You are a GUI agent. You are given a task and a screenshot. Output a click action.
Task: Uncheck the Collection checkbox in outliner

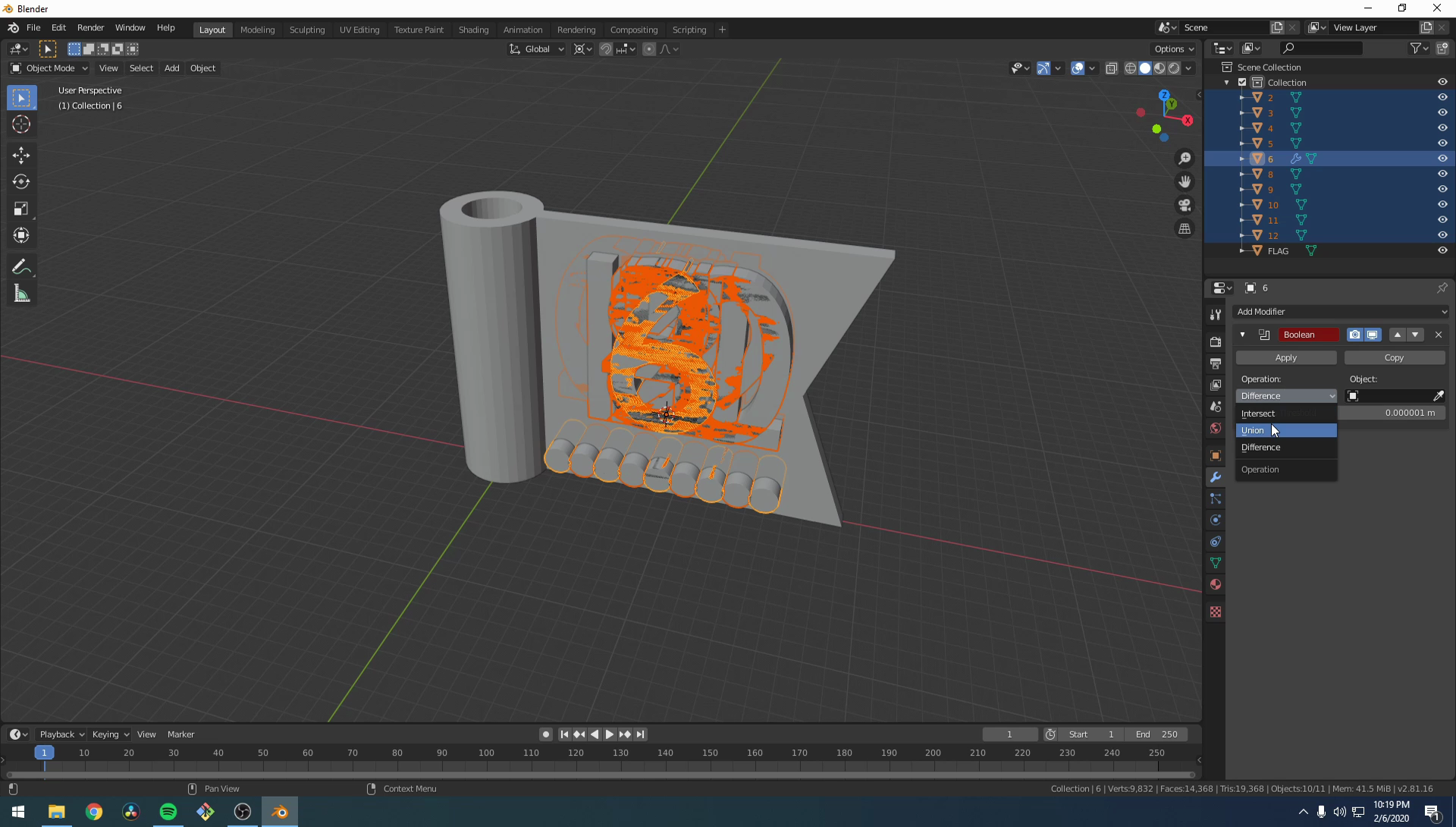1242,83
